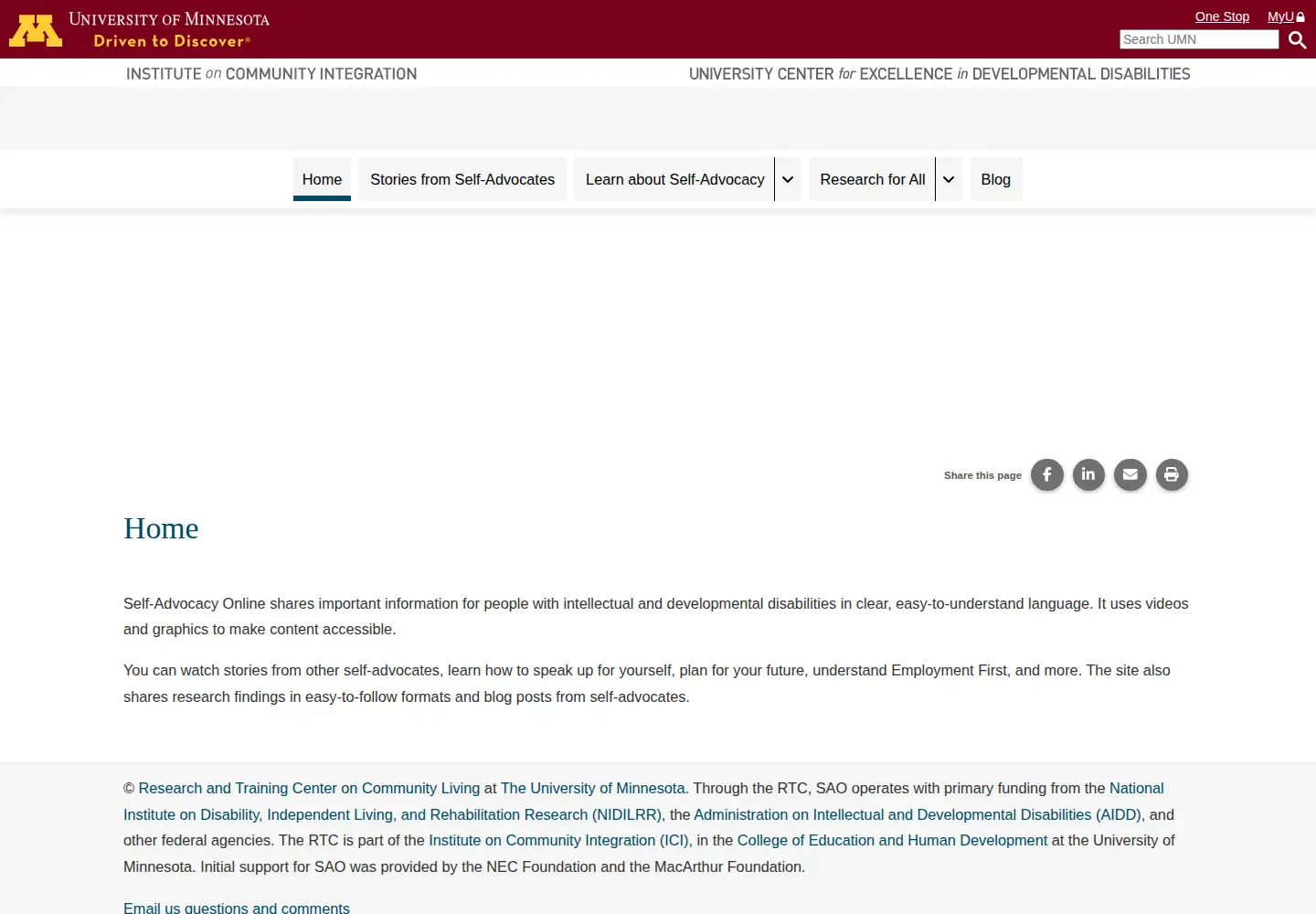Share this page by email icon
The width and height of the screenshot is (1316, 914).
pos(1130,474)
